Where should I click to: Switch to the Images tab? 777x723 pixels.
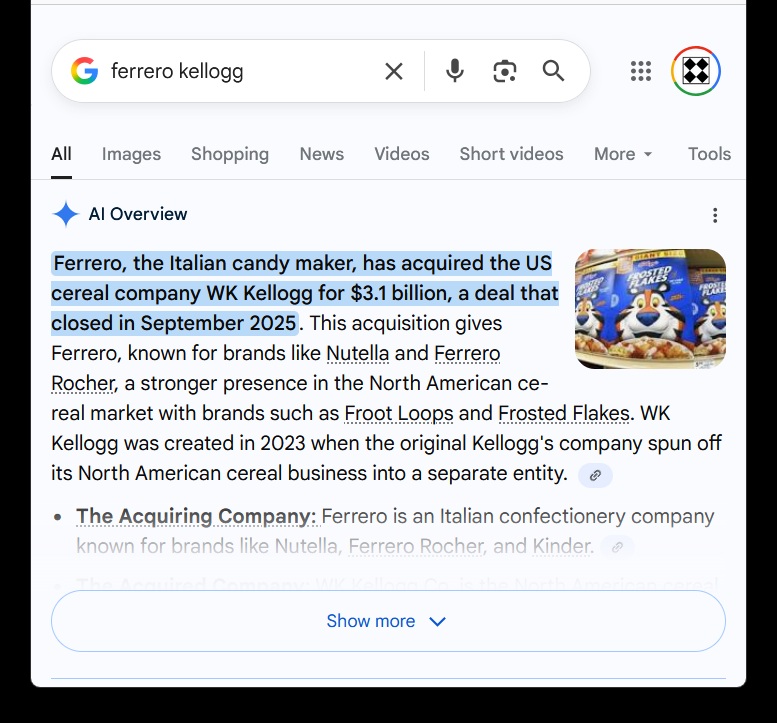[x=131, y=154]
